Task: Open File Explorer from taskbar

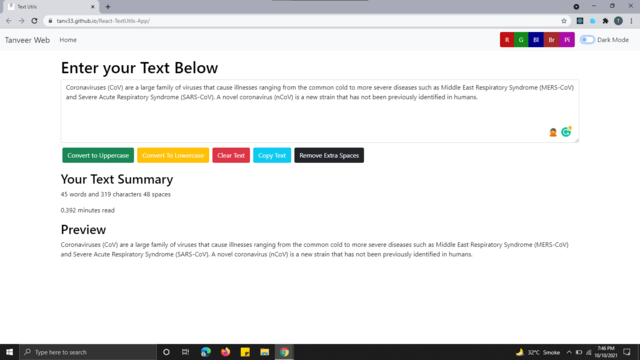Action: click(264, 352)
